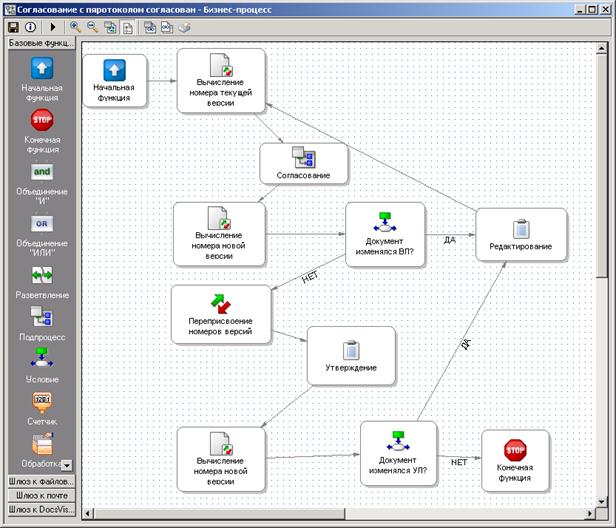
Task: Select the 'and' Объединение И palette icon
Action: [42, 172]
